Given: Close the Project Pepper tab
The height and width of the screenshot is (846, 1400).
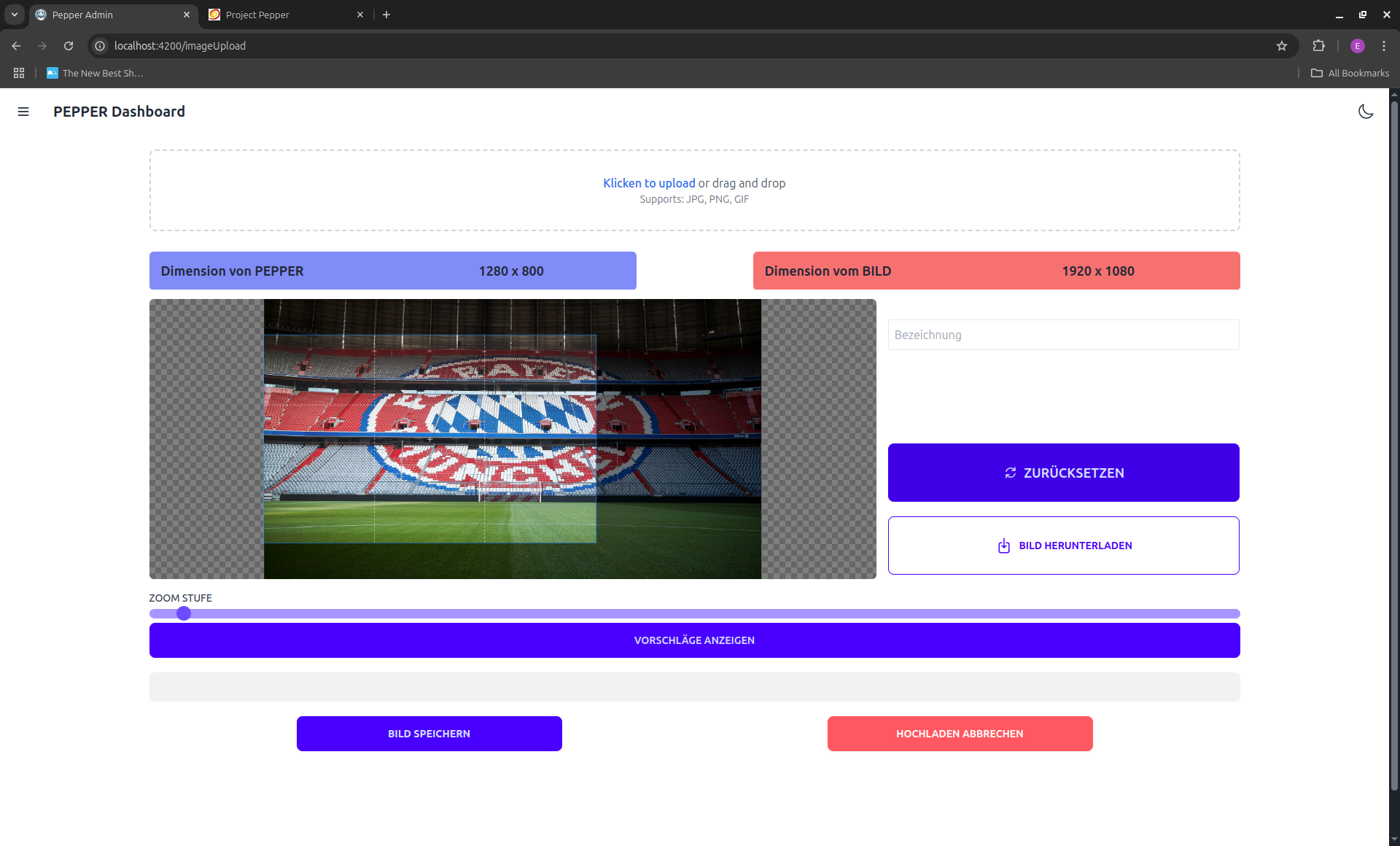Looking at the screenshot, I should coord(359,15).
